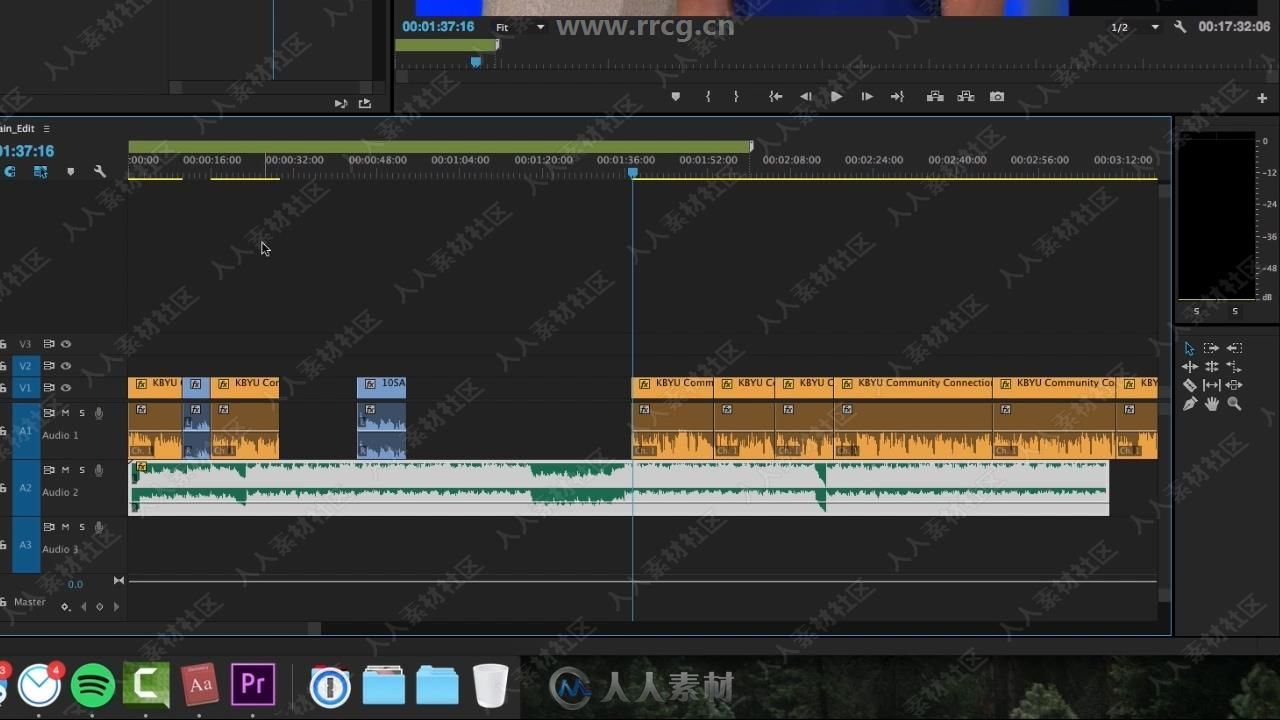
Task: Target the V2 track header
Action: point(26,366)
